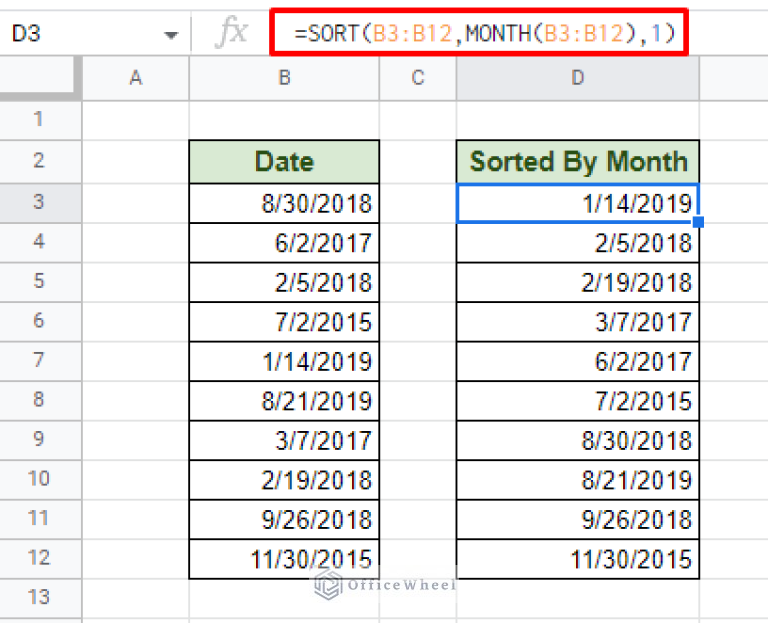
Task: Select row 13 header
Action: (x=40, y=597)
